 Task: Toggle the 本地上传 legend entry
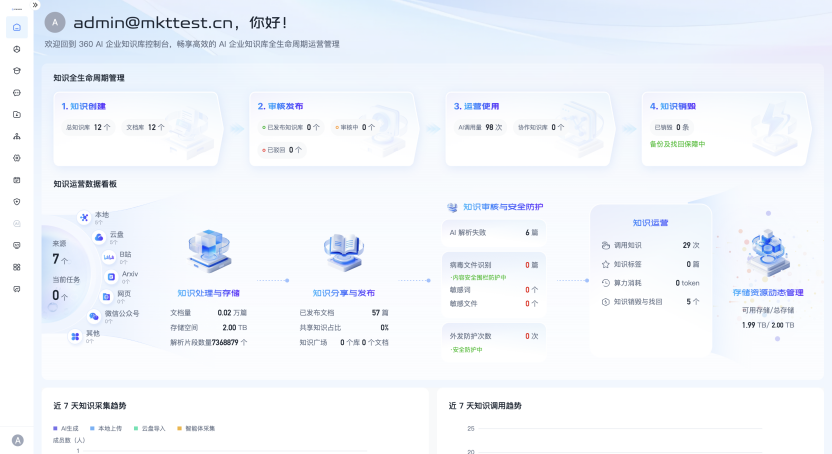point(106,429)
